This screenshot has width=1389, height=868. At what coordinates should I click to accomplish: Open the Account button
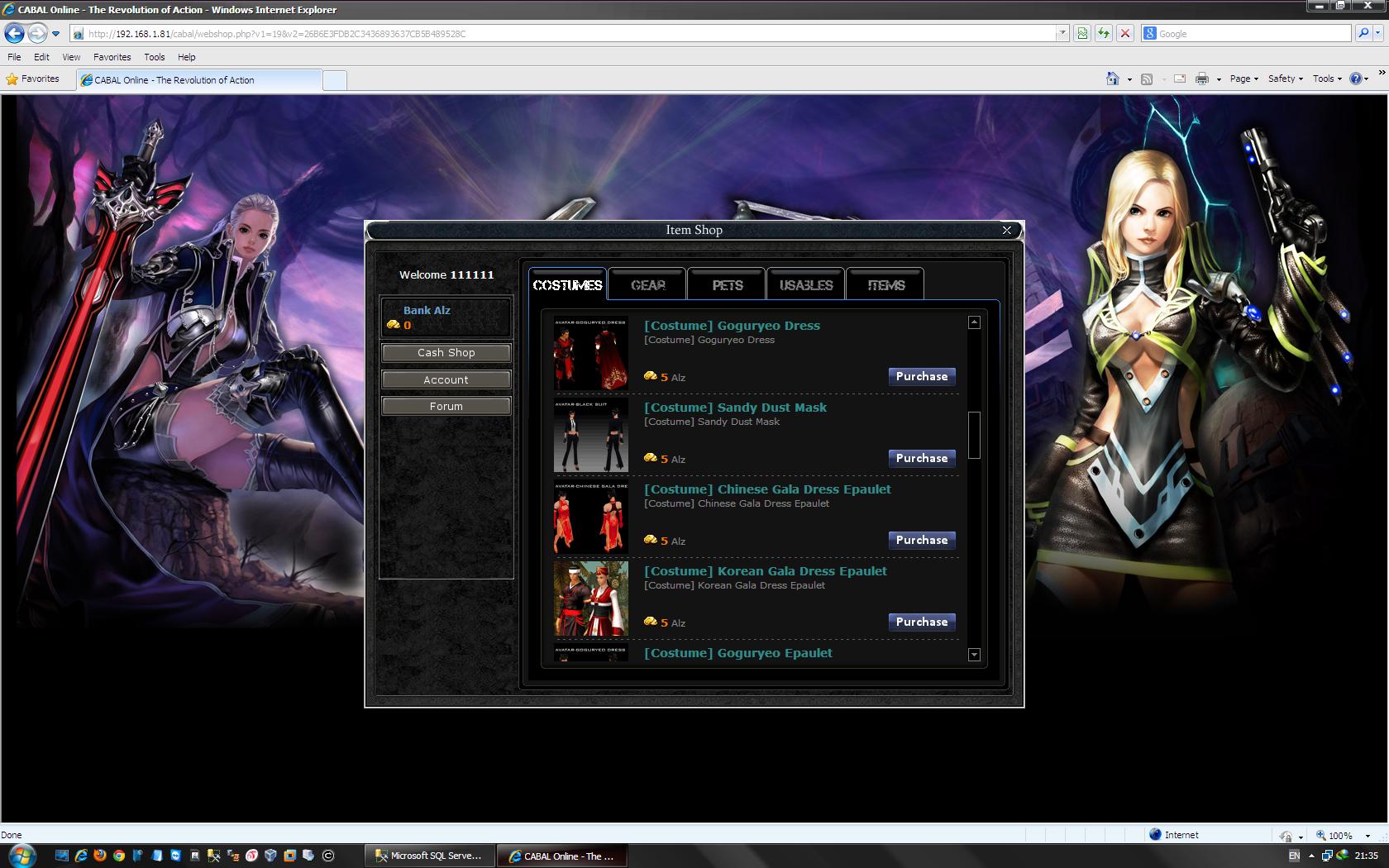pos(446,379)
